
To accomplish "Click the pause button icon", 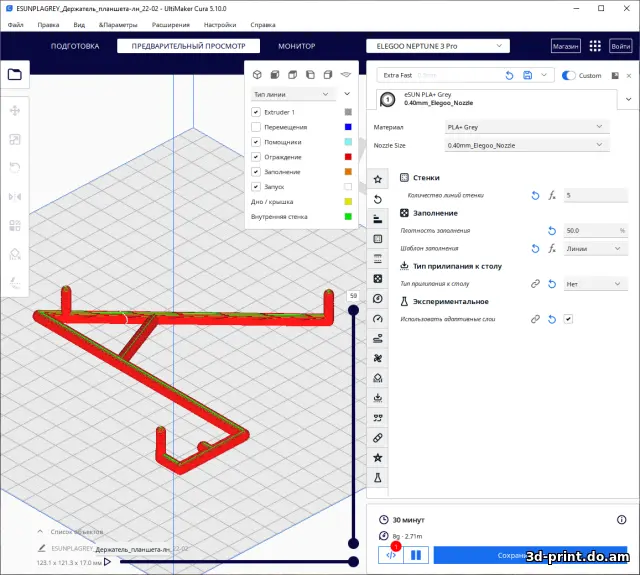I will [x=417, y=554].
